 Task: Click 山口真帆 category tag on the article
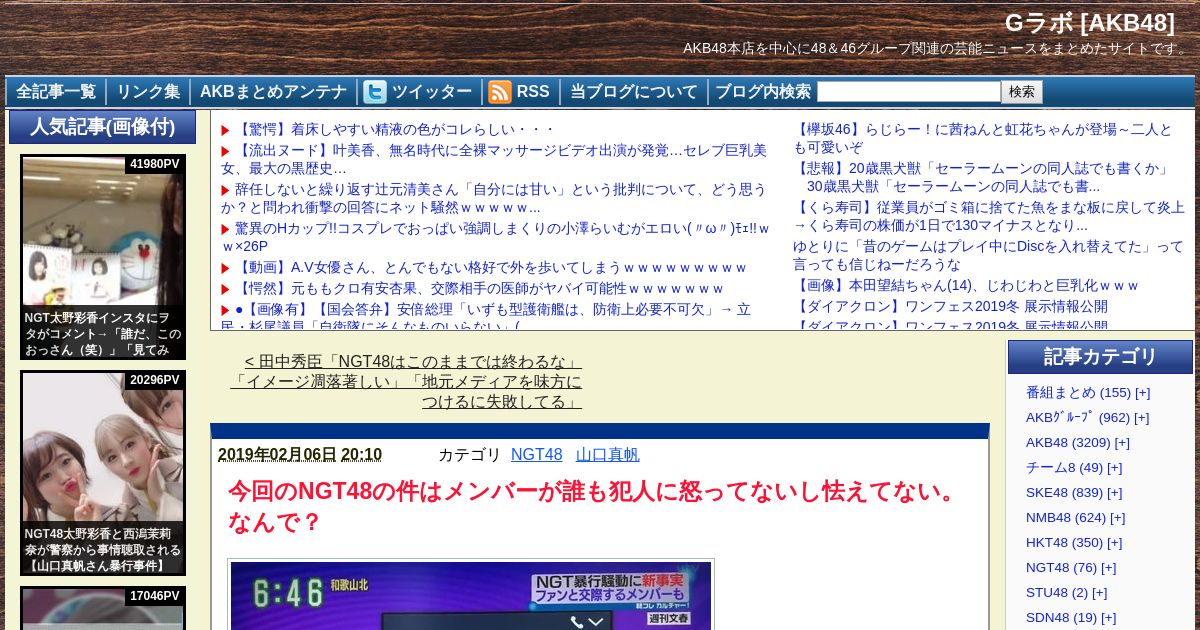tap(608, 455)
